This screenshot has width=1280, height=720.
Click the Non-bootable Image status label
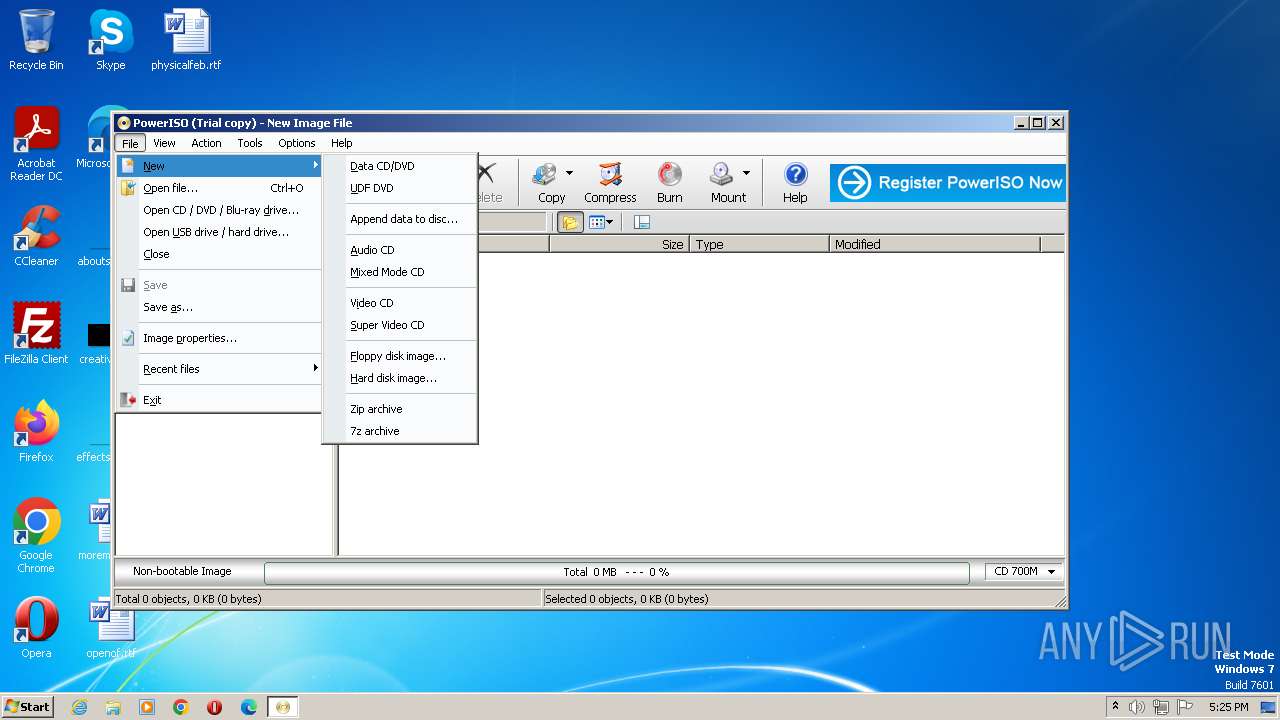[182, 572]
